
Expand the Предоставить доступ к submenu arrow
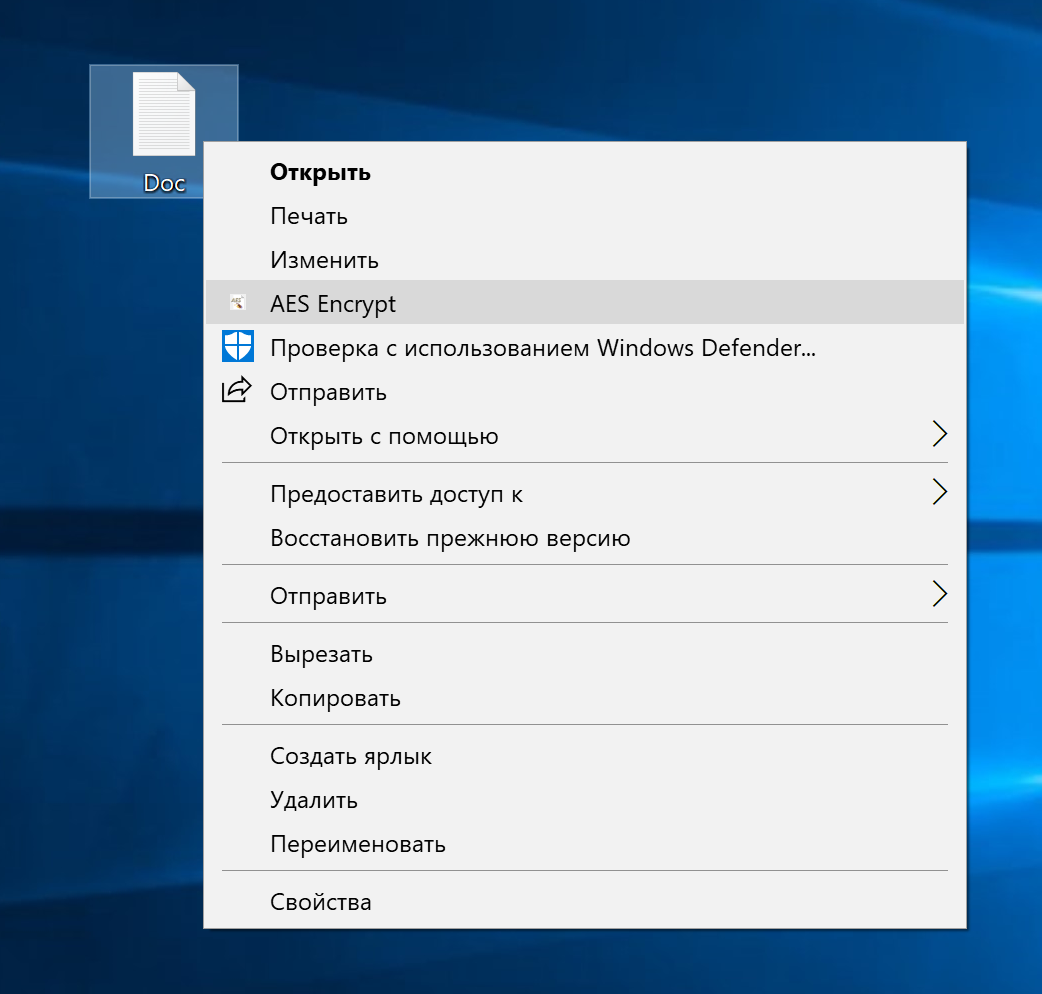pyautogui.click(x=938, y=493)
